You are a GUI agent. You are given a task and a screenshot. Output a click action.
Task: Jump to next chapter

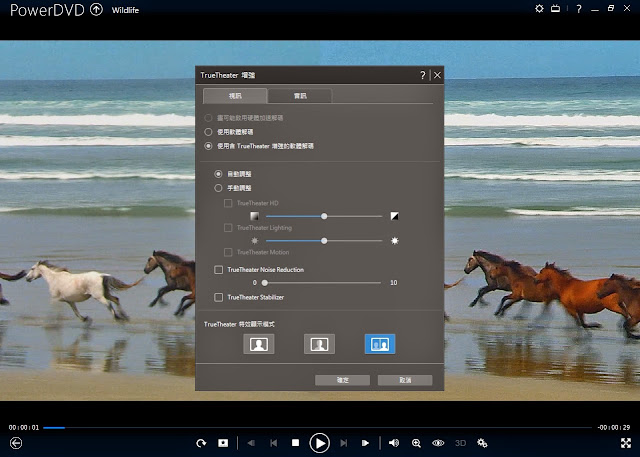344,443
